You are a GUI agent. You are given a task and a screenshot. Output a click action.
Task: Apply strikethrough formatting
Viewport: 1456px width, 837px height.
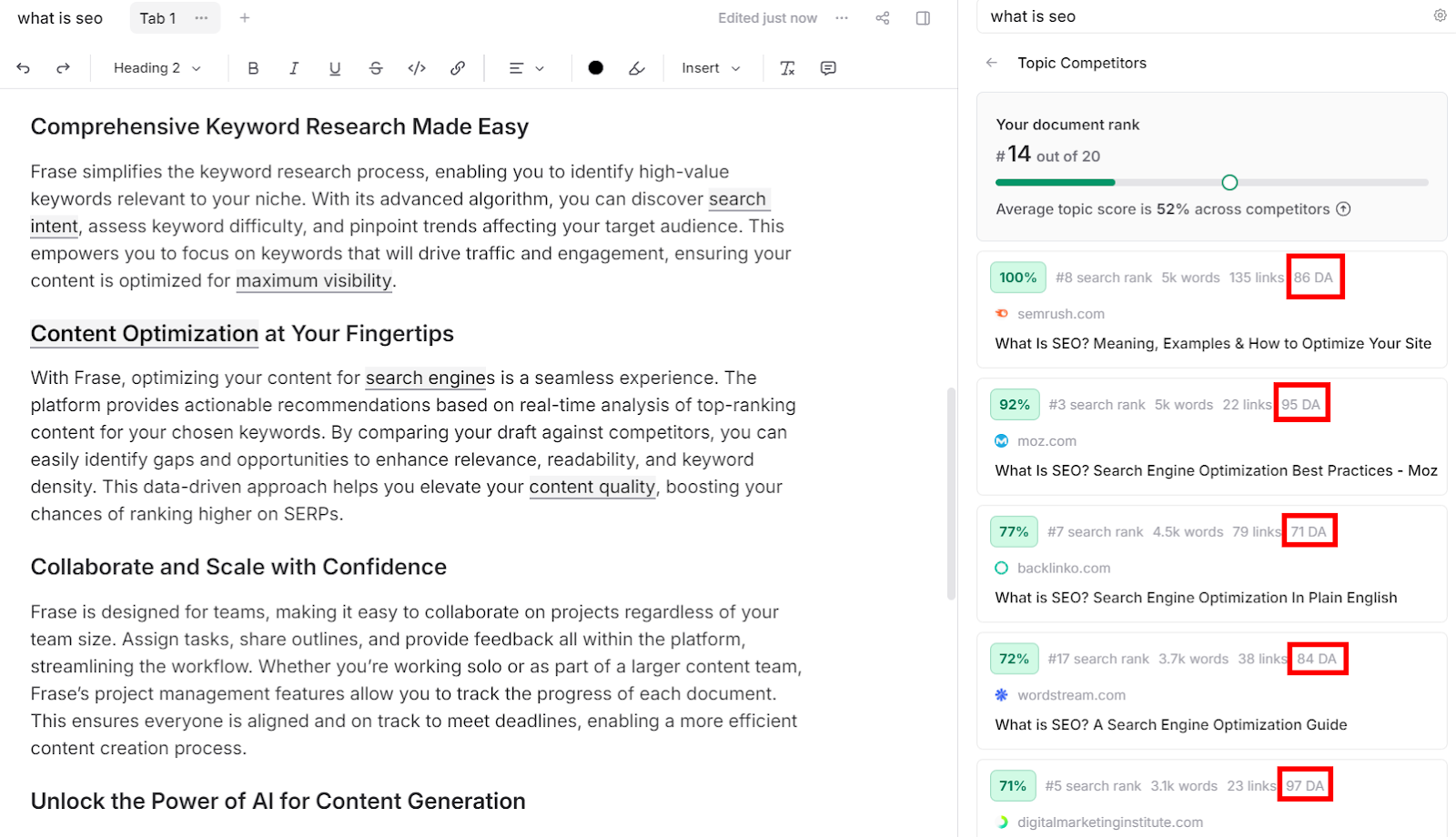(x=376, y=68)
